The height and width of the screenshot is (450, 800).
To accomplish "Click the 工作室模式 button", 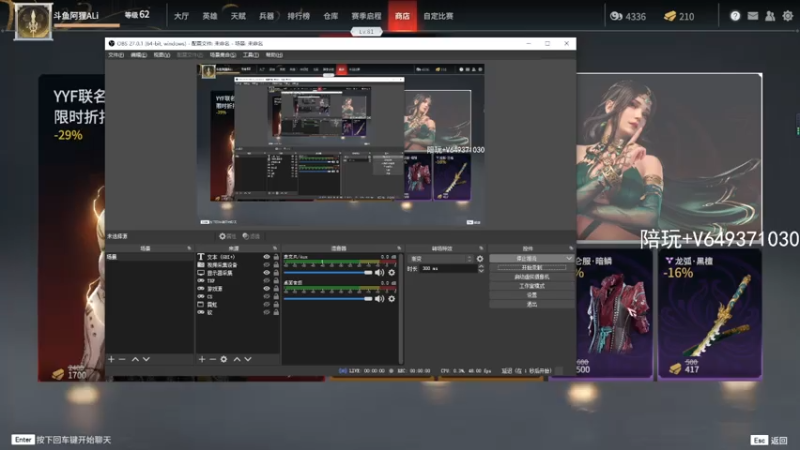I will pos(532,286).
